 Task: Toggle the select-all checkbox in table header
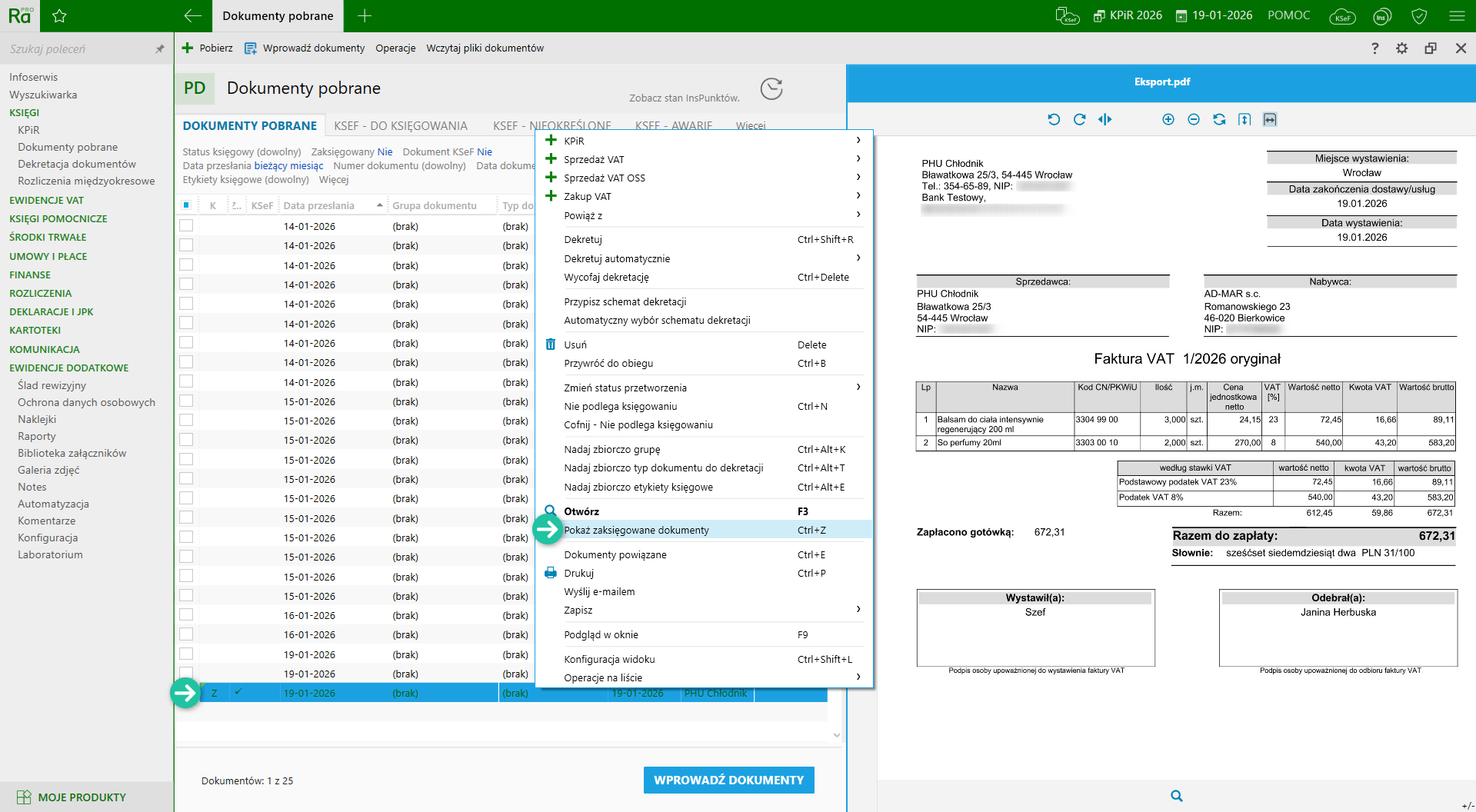[186, 205]
